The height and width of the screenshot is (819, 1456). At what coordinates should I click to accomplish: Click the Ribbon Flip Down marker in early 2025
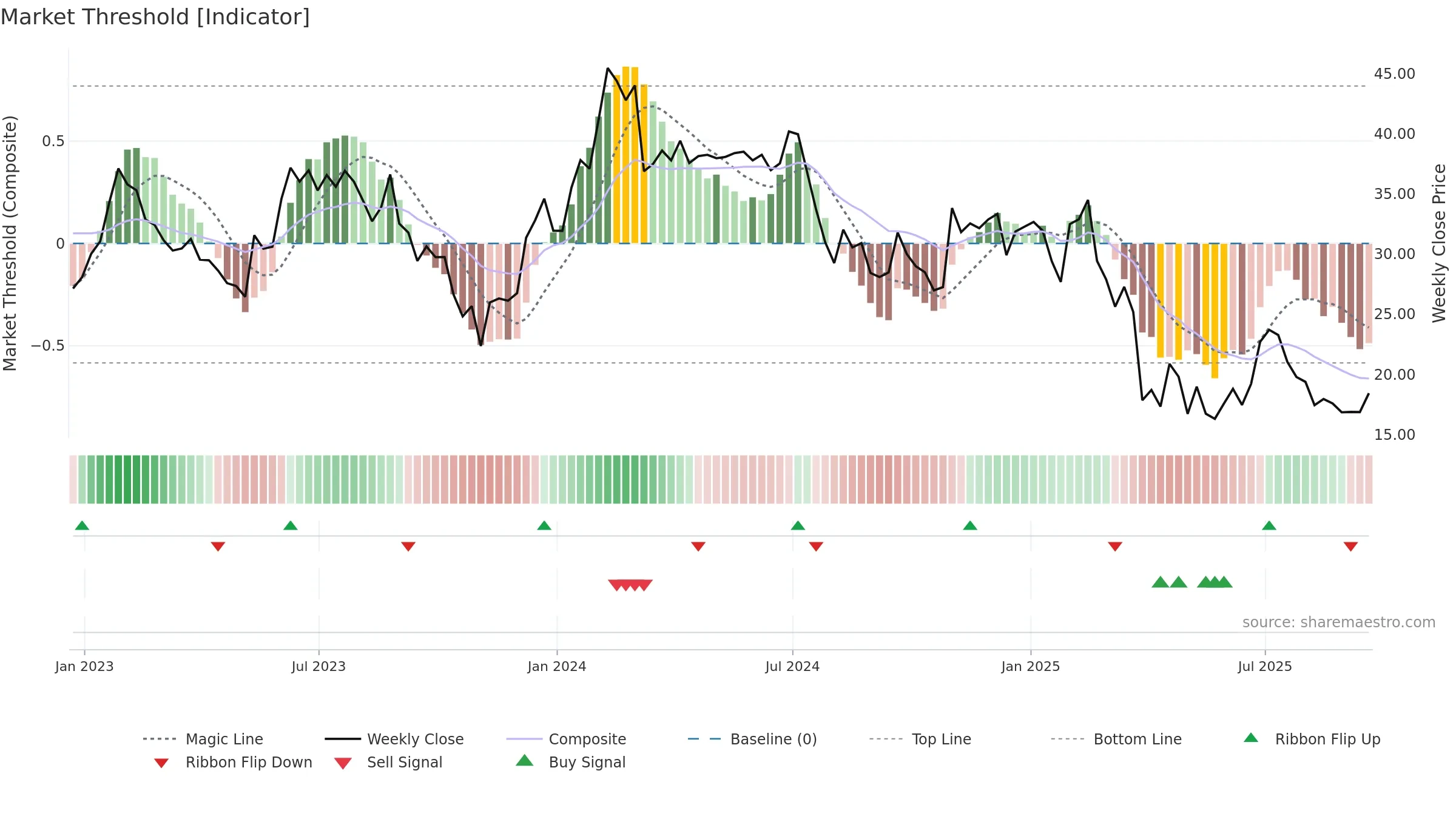pyautogui.click(x=1115, y=547)
